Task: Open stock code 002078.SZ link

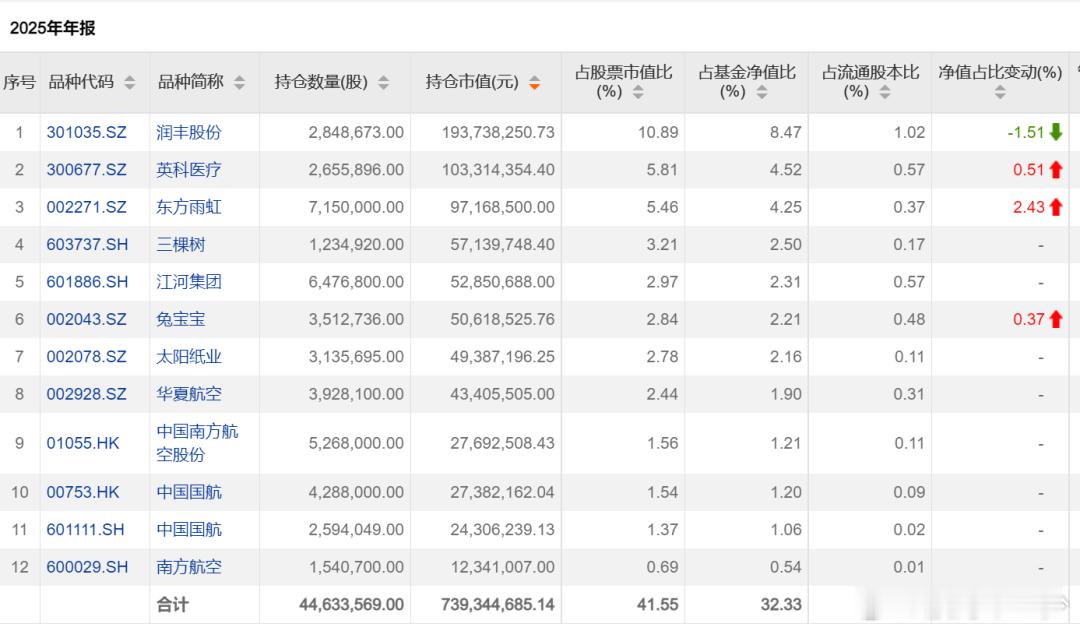Action: click(x=87, y=357)
